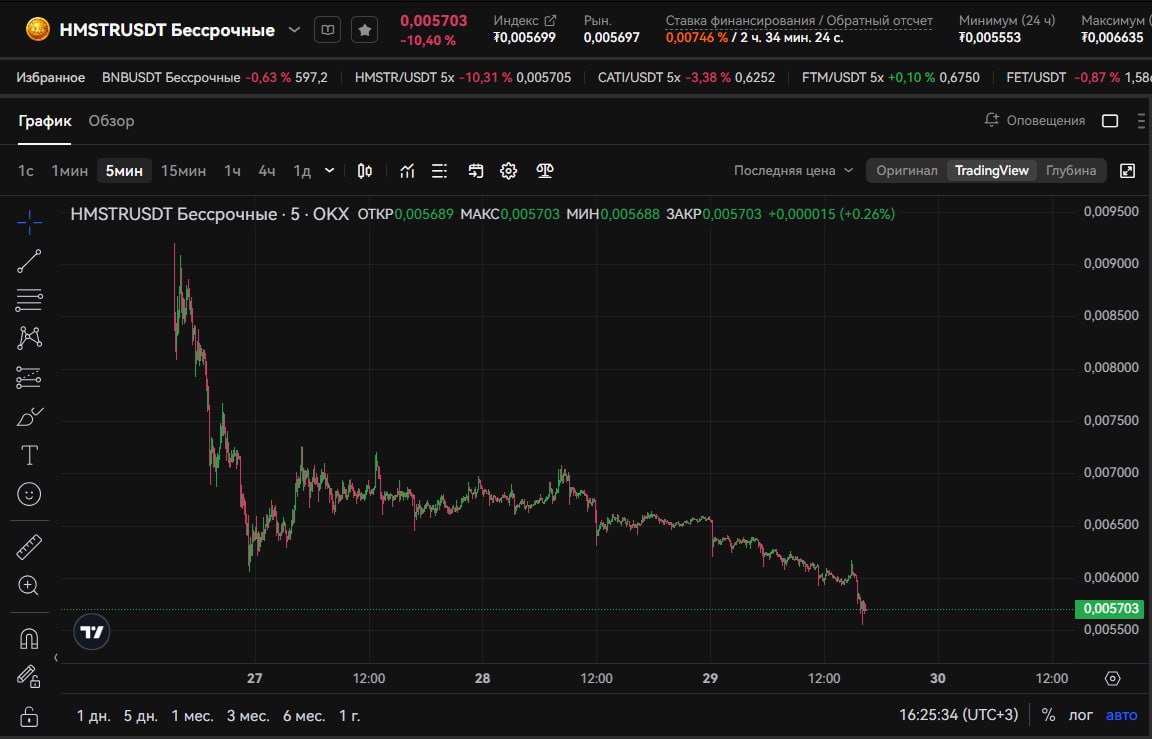Screen dimensions: 1152x739
Task: Select the 15мин timeframe
Action: click(x=184, y=171)
